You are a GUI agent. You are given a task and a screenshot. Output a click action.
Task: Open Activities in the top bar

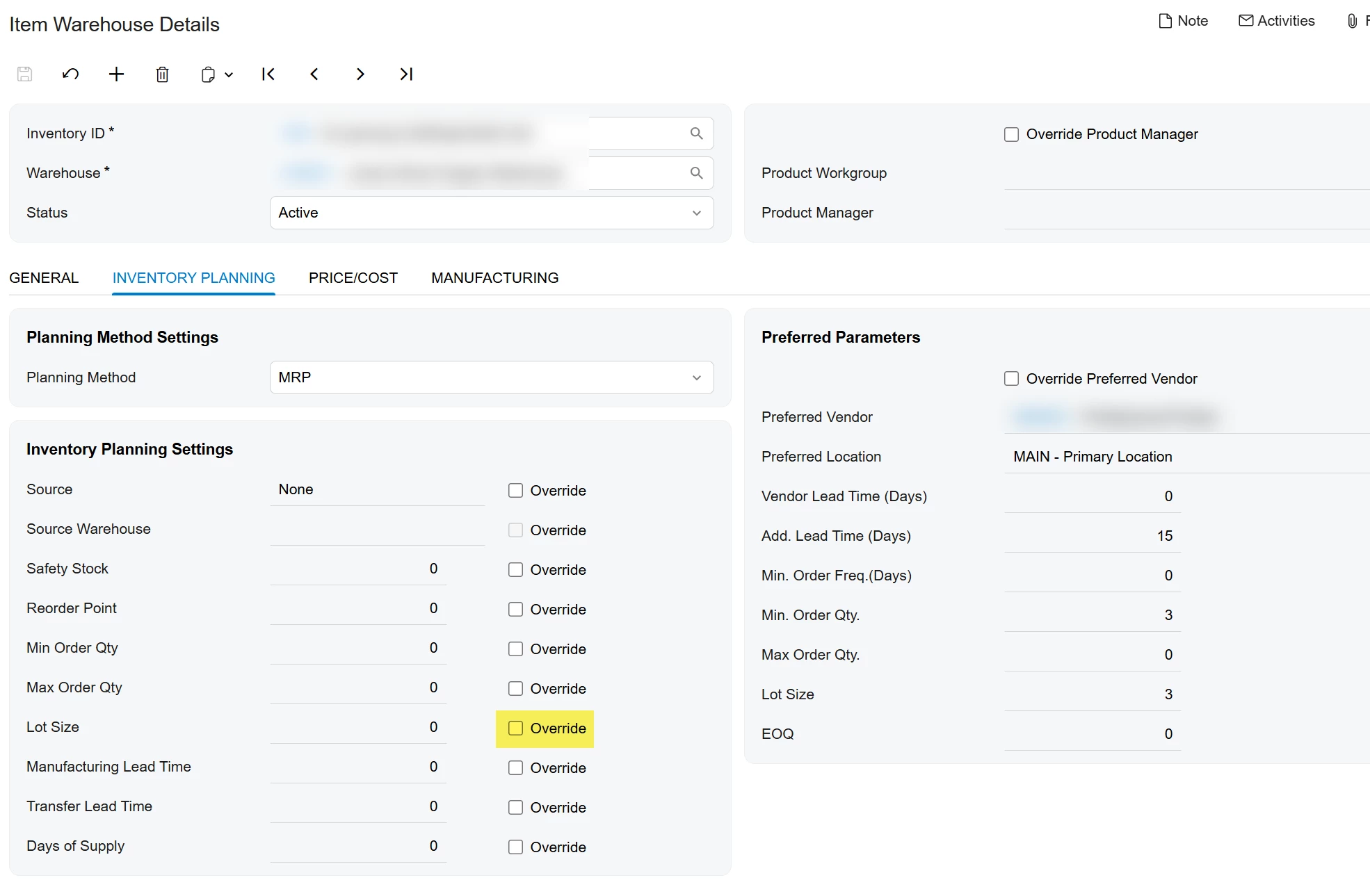click(x=1277, y=21)
